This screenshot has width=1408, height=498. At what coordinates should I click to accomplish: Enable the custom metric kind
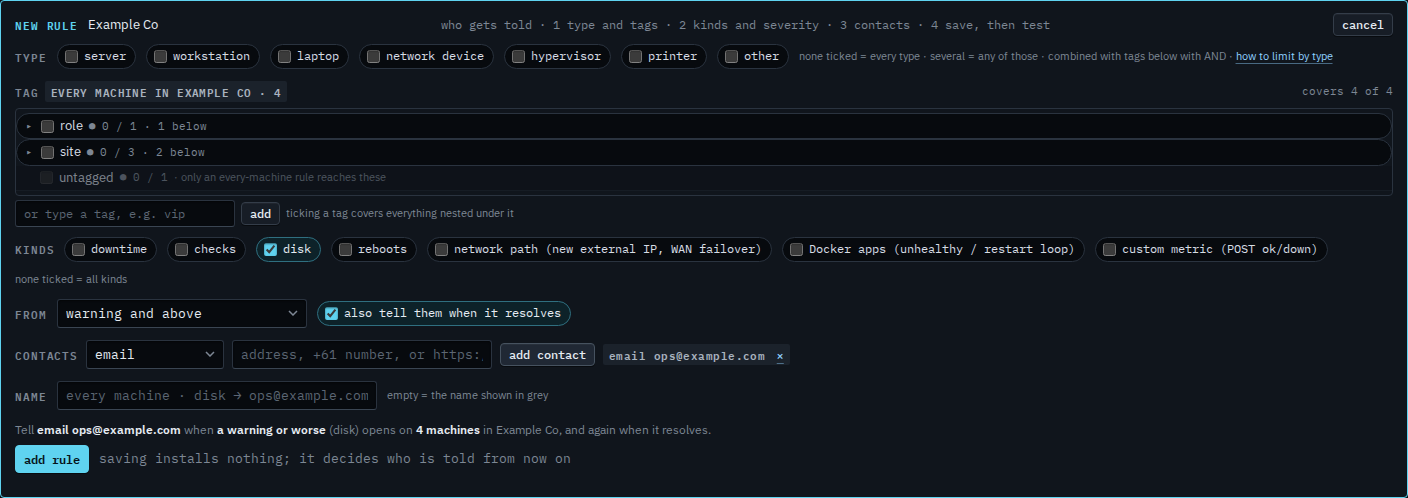pos(1109,249)
